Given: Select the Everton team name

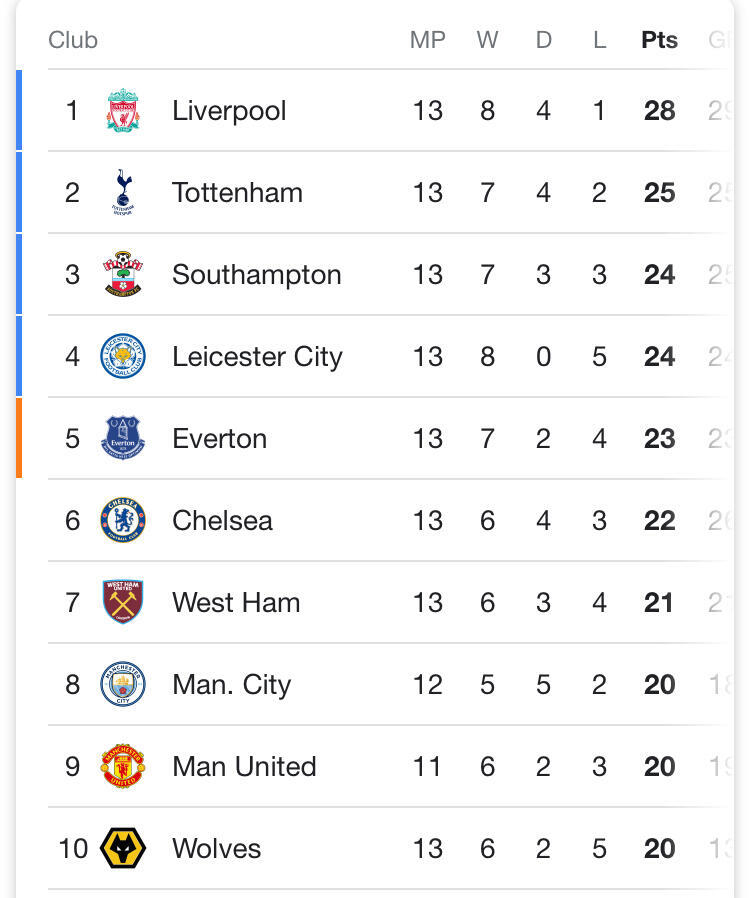Looking at the screenshot, I should click(219, 439).
